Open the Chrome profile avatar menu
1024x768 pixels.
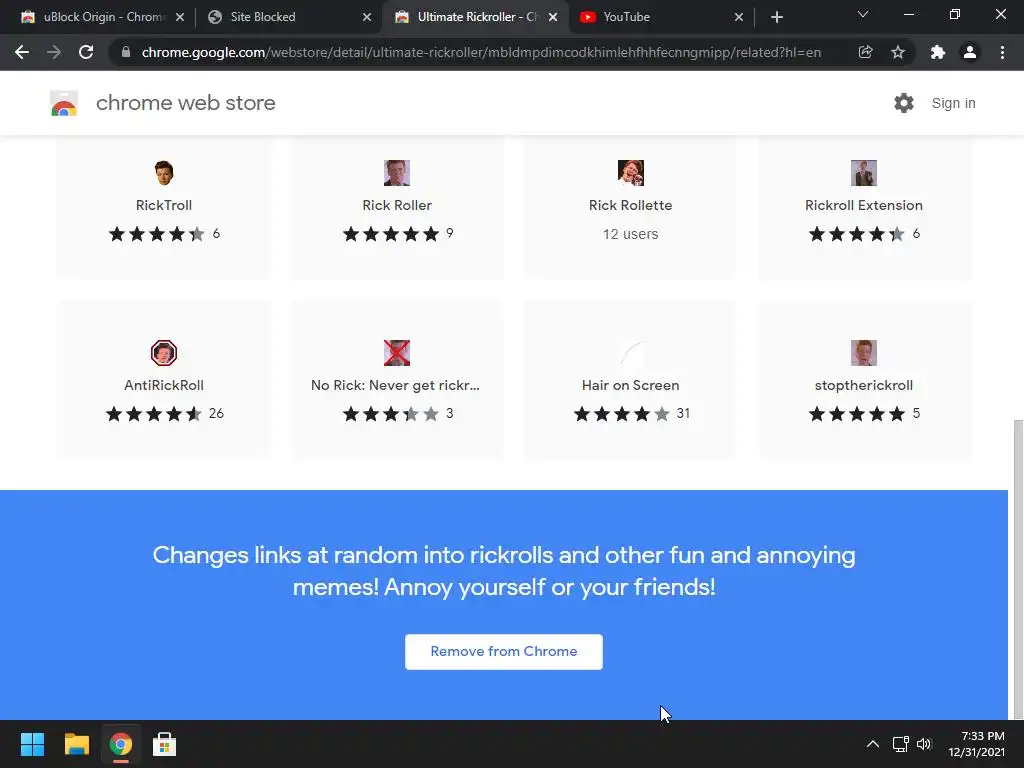point(970,52)
